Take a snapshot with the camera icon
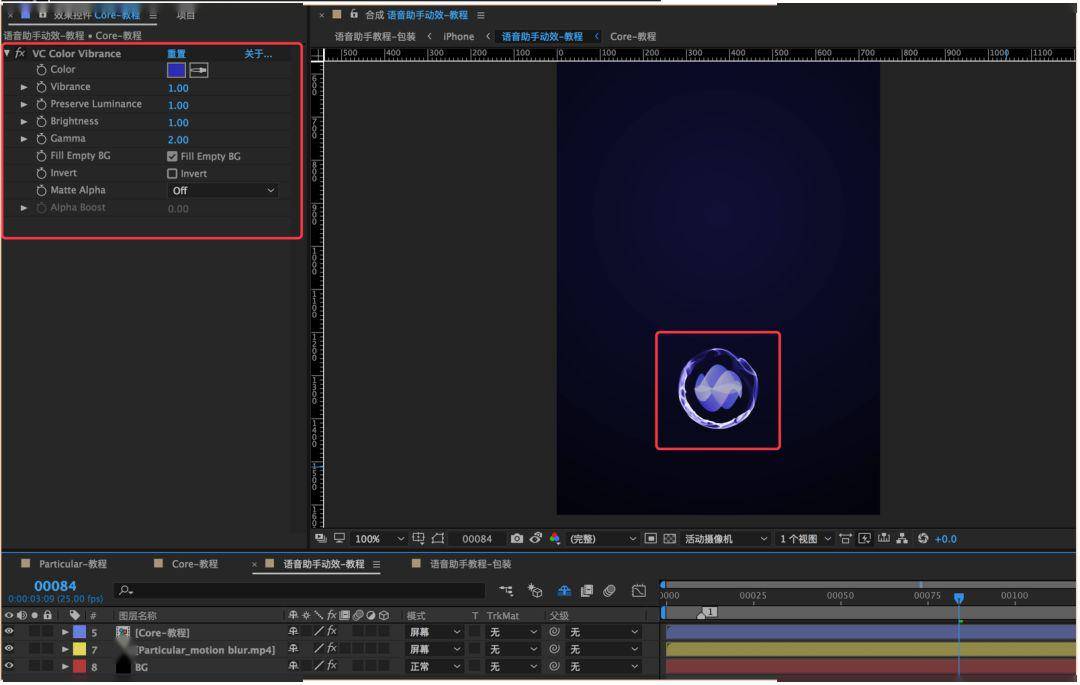This screenshot has width=1080, height=685. tap(517, 538)
